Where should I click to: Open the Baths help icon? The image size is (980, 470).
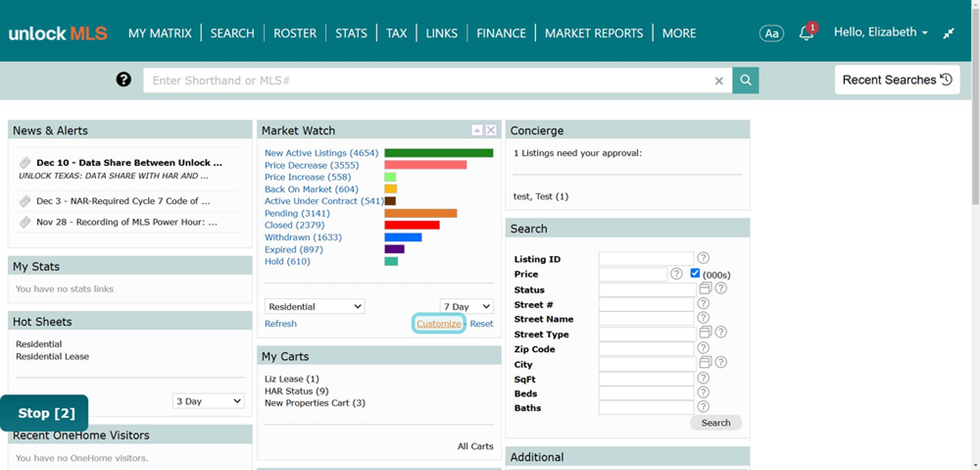pyautogui.click(x=703, y=406)
